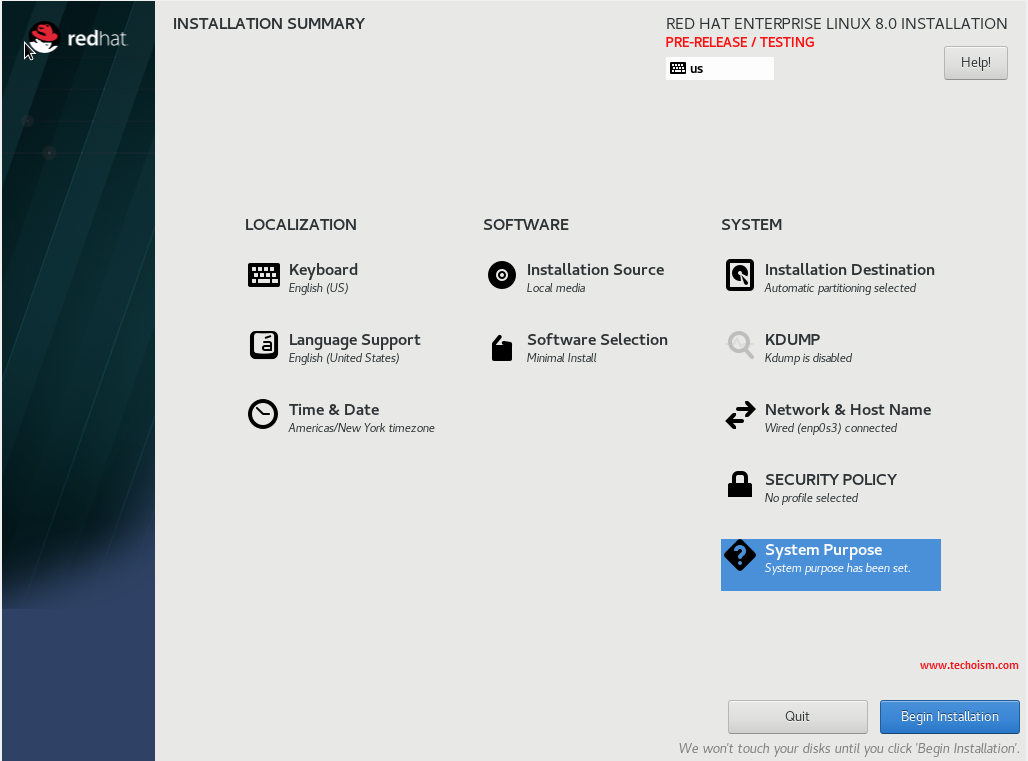This screenshot has width=1028, height=761.
Task: Click the Keyboard layout icon under Localization
Action: 264,275
